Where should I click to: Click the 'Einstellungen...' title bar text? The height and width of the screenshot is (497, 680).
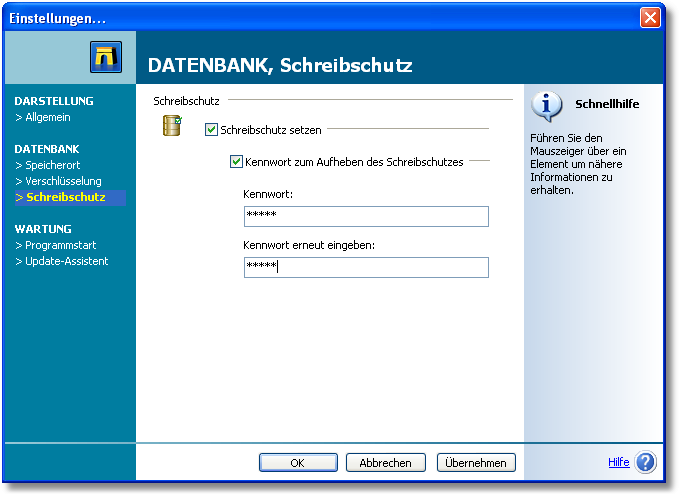point(57,19)
